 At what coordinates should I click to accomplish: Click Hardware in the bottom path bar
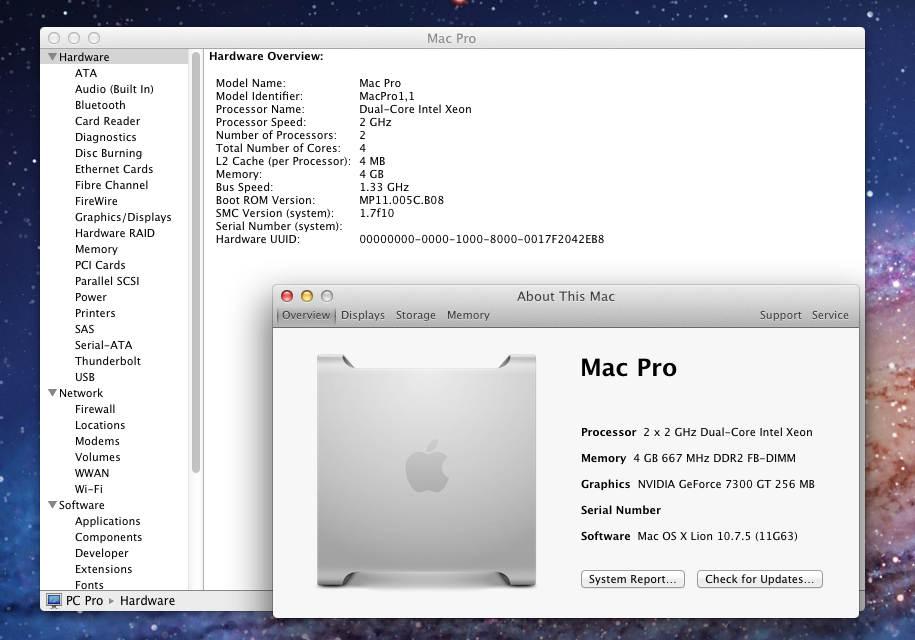click(x=147, y=600)
